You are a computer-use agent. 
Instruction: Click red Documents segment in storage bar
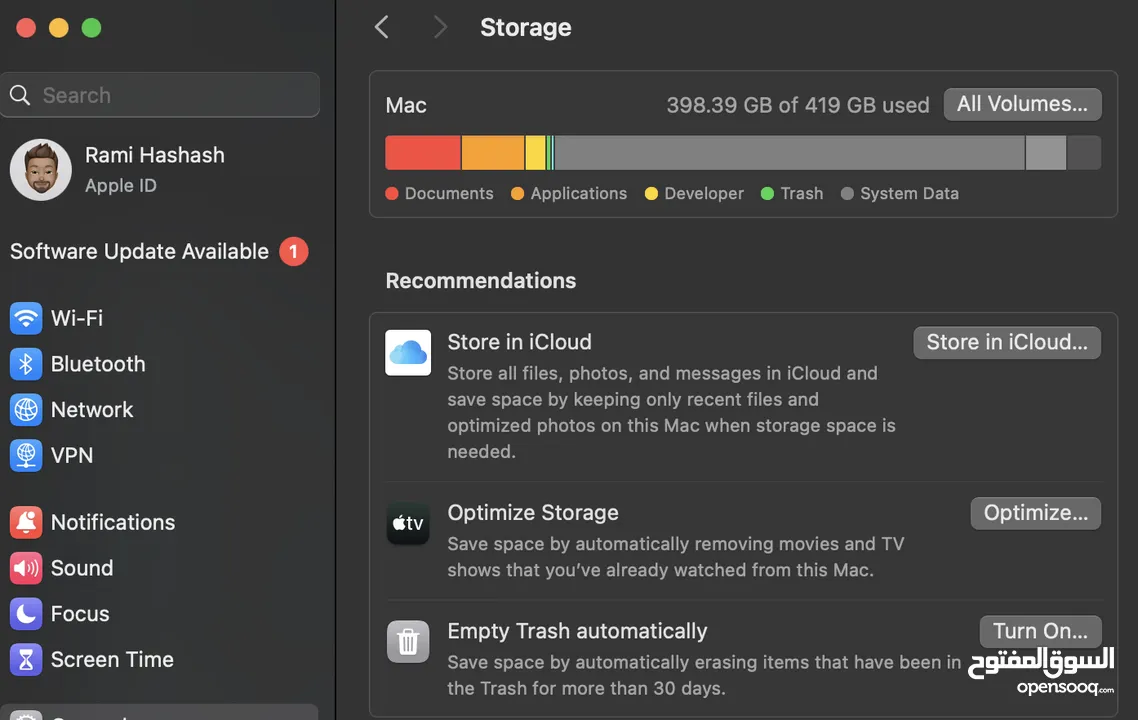tap(422, 152)
